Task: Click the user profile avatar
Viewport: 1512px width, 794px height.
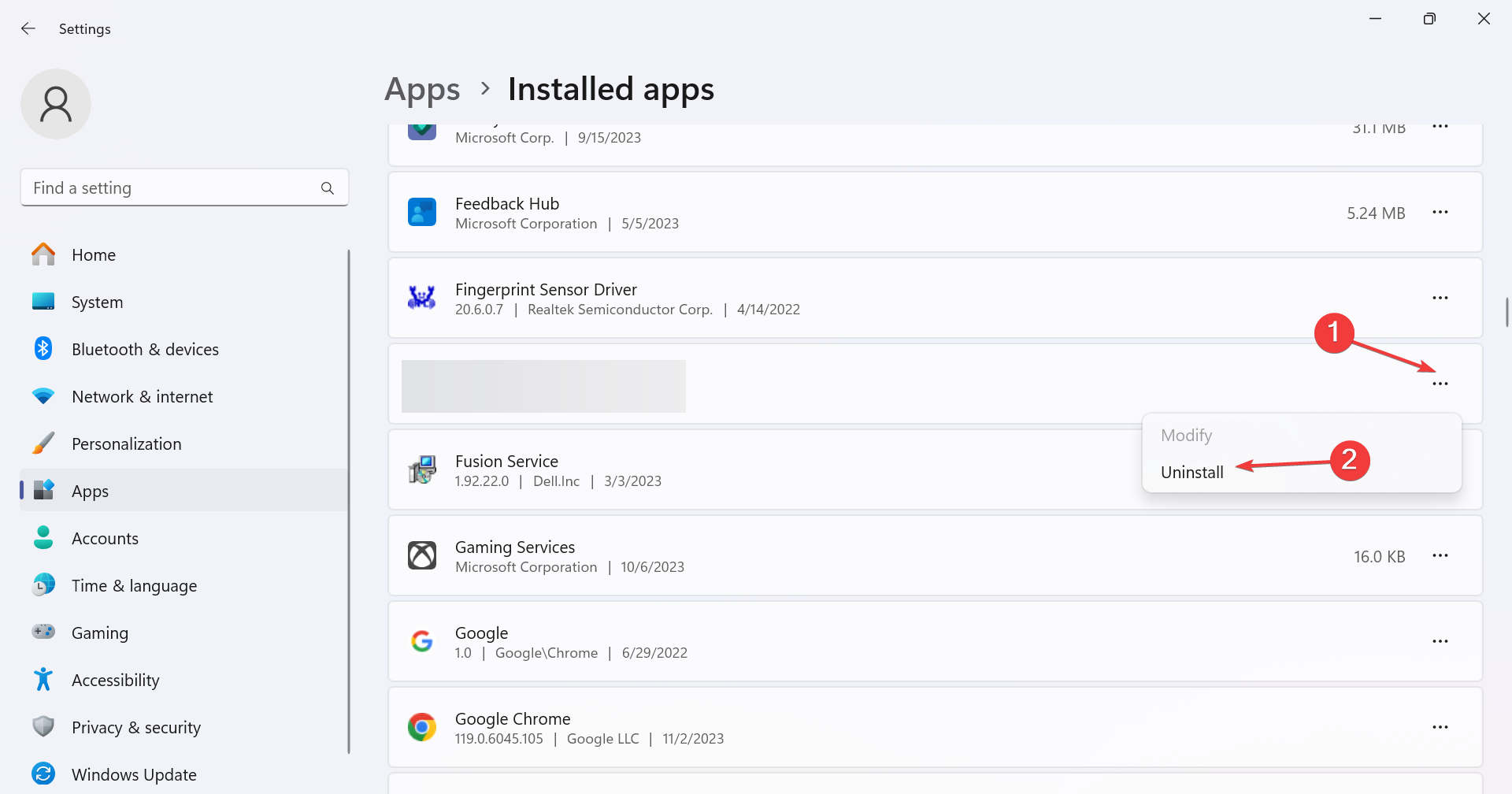Action: coord(56,104)
